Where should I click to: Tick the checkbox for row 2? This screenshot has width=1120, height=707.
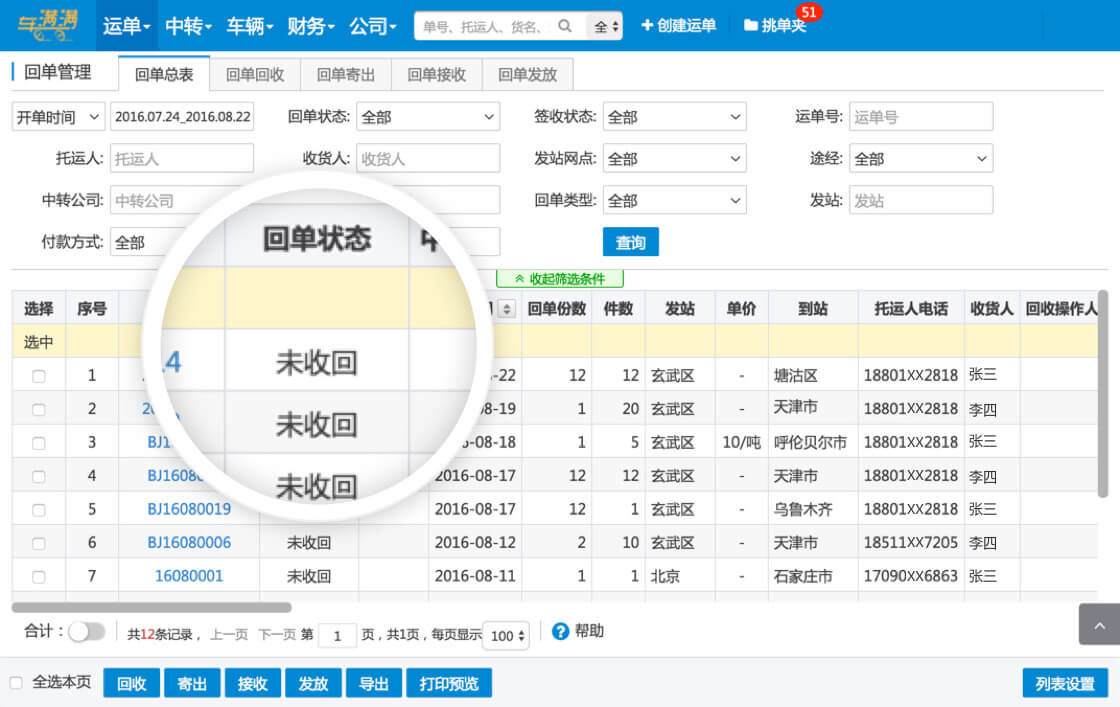tap(39, 410)
